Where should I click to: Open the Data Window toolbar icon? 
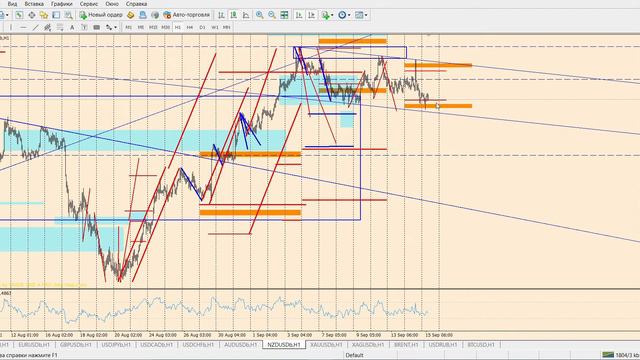click(31, 15)
